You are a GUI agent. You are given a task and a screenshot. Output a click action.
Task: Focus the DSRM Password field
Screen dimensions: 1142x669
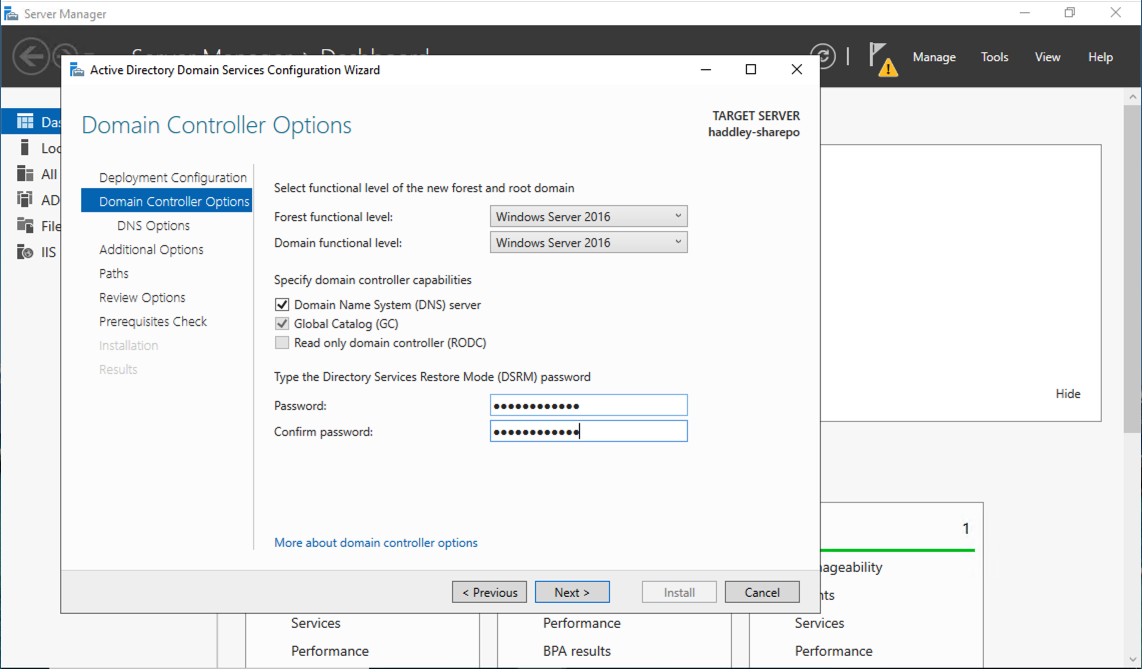(x=588, y=405)
